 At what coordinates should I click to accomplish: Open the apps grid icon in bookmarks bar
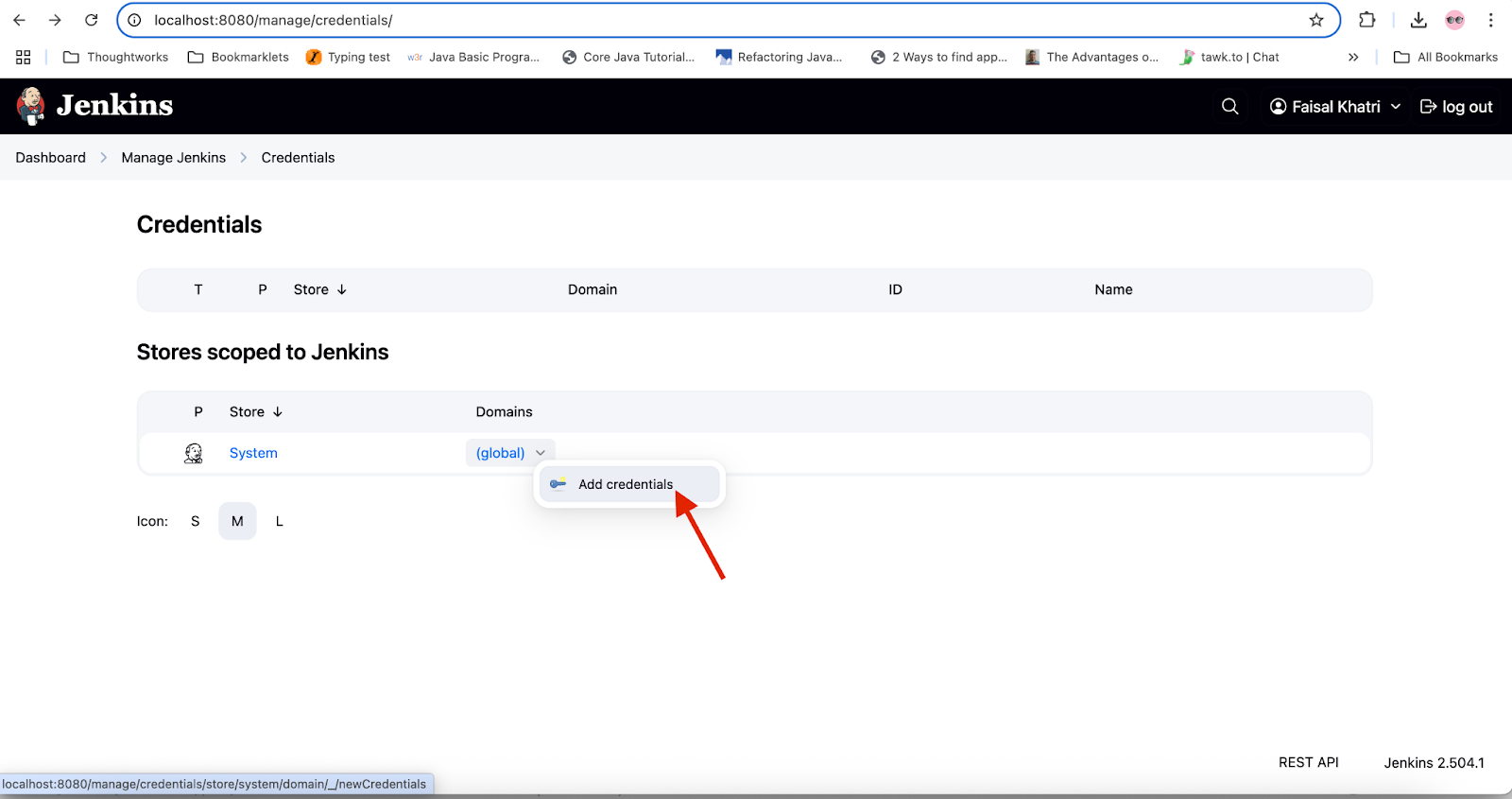[24, 57]
